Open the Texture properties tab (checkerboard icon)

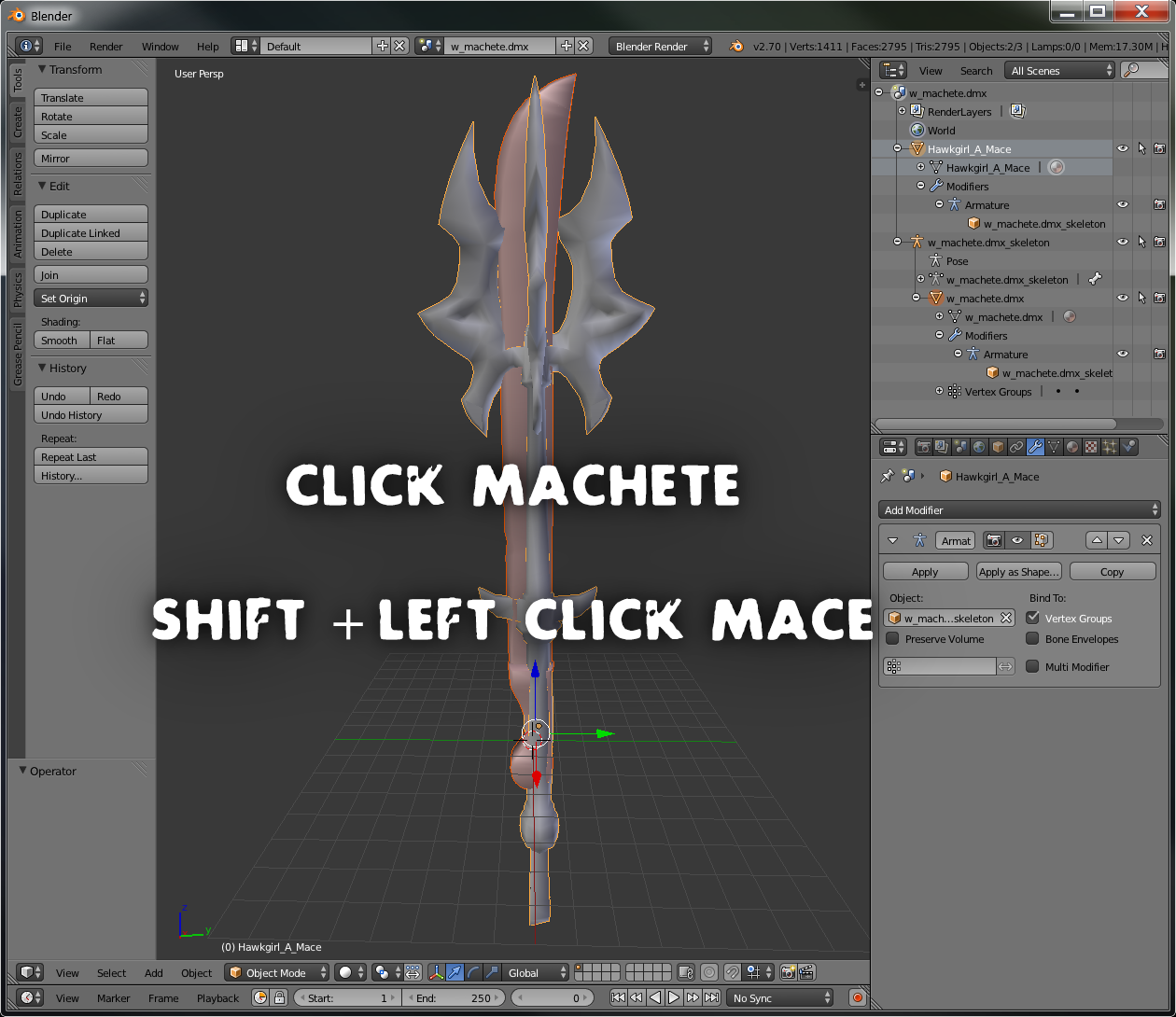pyautogui.click(x=1091, y=447)
